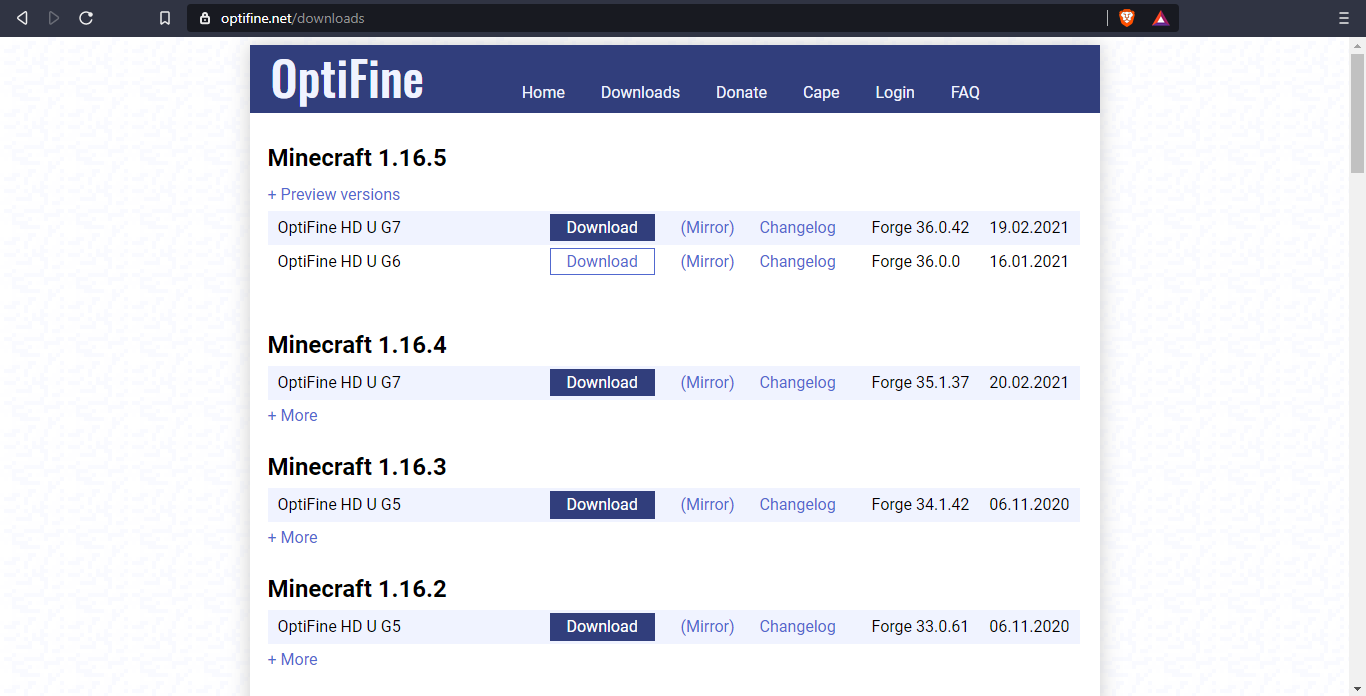Select the Minecraft 1.16.4 heading
The width and height of the screenshot is (1366, 696).
[x=357, y=345]
